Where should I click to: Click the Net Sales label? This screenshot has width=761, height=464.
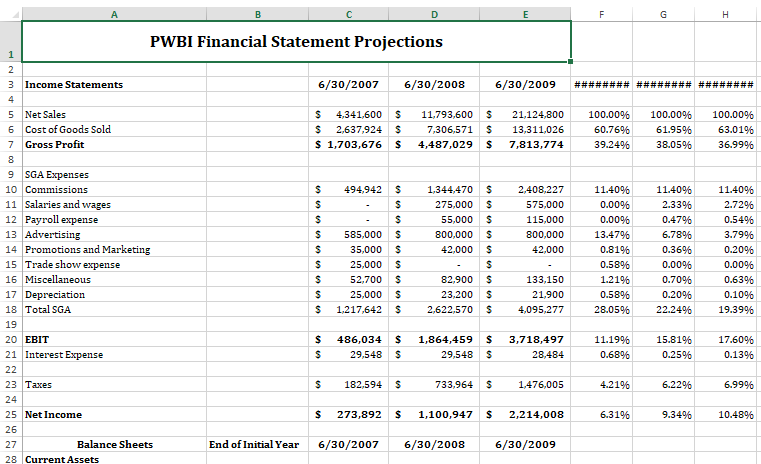pyautogui.click(x=45, y=115)
